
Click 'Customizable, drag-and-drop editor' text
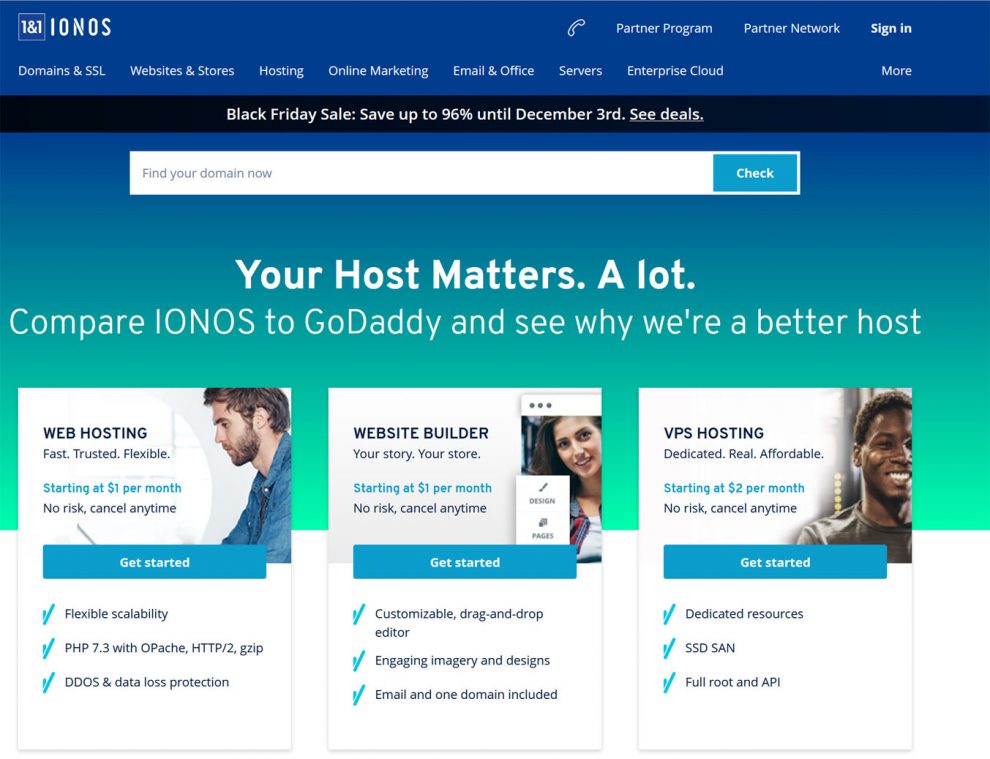coord(459,623)
